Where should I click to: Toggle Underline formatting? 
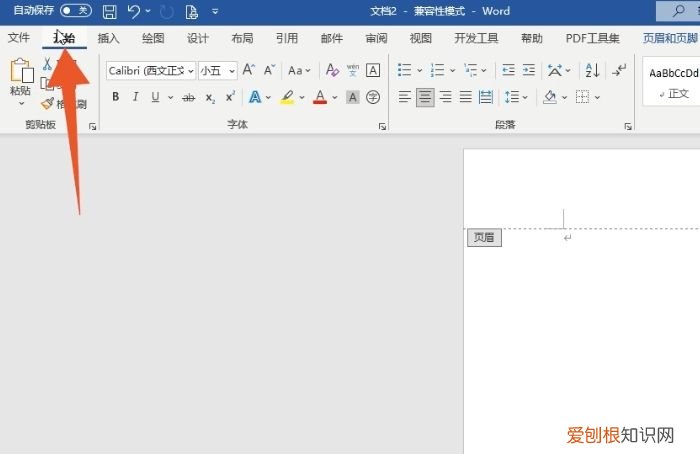155,96
